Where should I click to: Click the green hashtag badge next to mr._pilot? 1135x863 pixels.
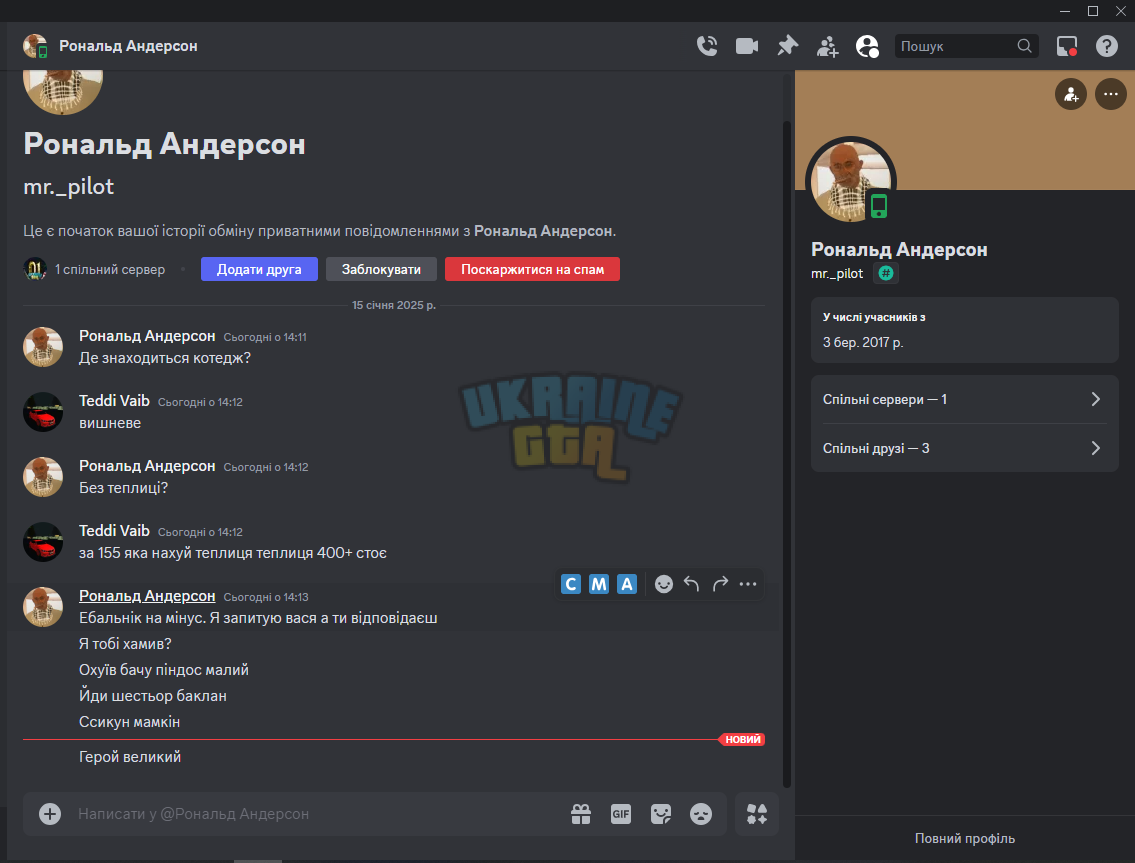pyautogui.click(x=885, y=273)
